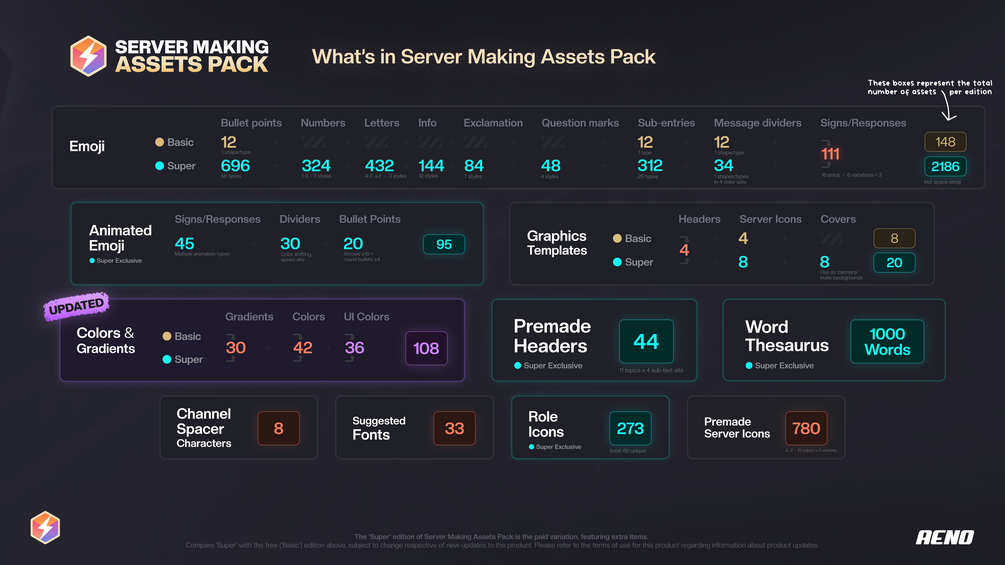Click the Bullet points value 696

[235, 166]
